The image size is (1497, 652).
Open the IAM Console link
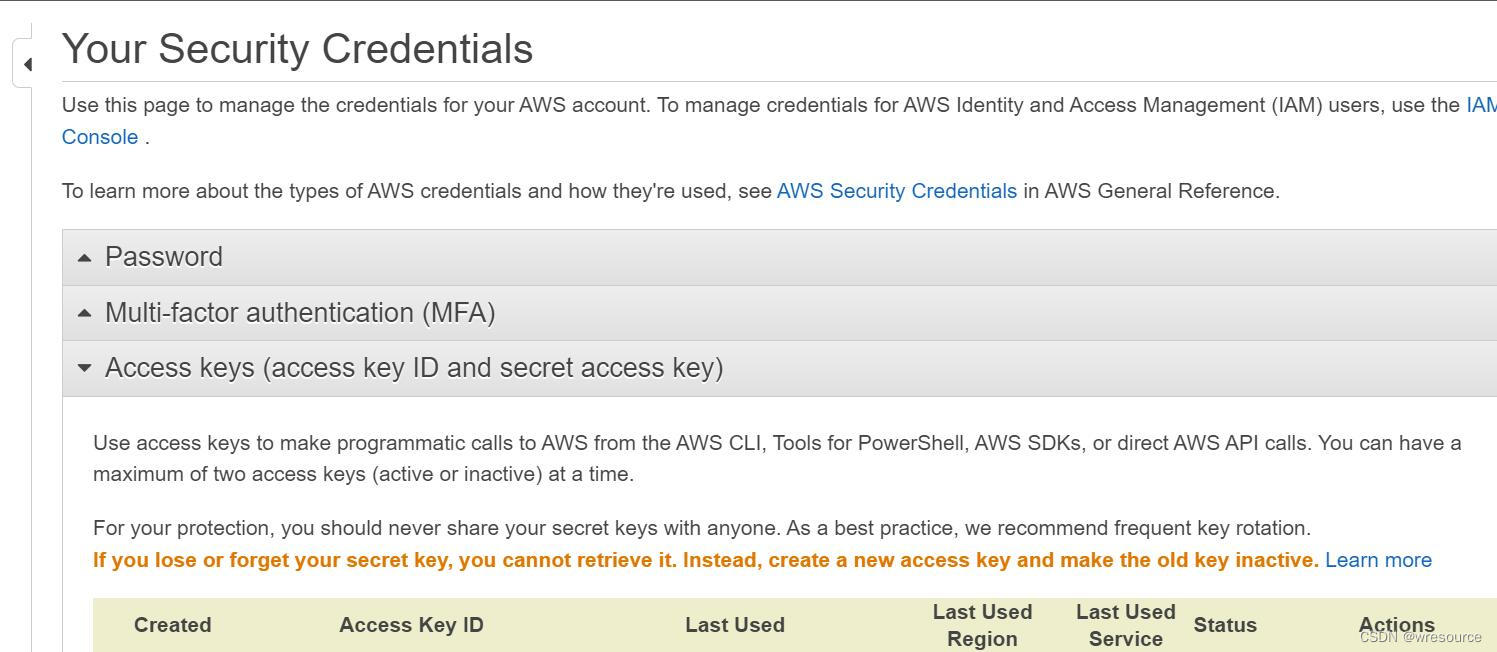[x=100, y=137]
